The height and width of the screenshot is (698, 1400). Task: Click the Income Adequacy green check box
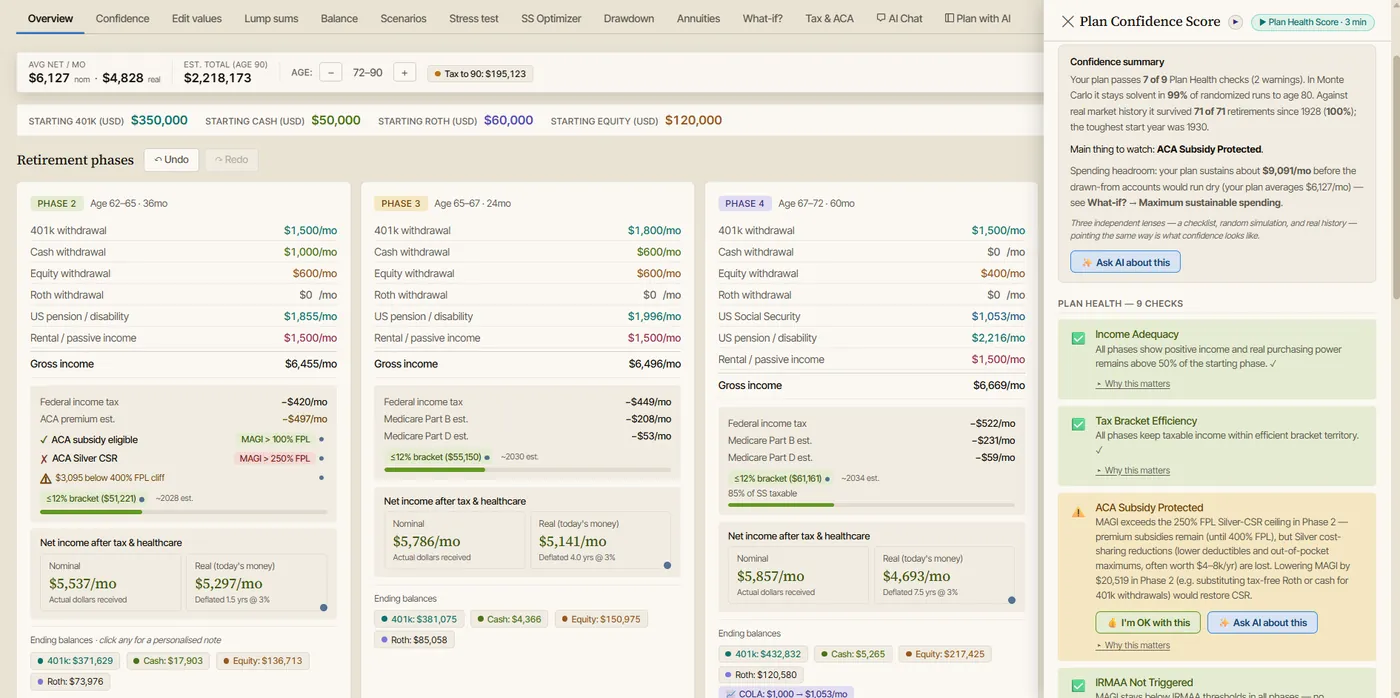[x=1078, y=338]
